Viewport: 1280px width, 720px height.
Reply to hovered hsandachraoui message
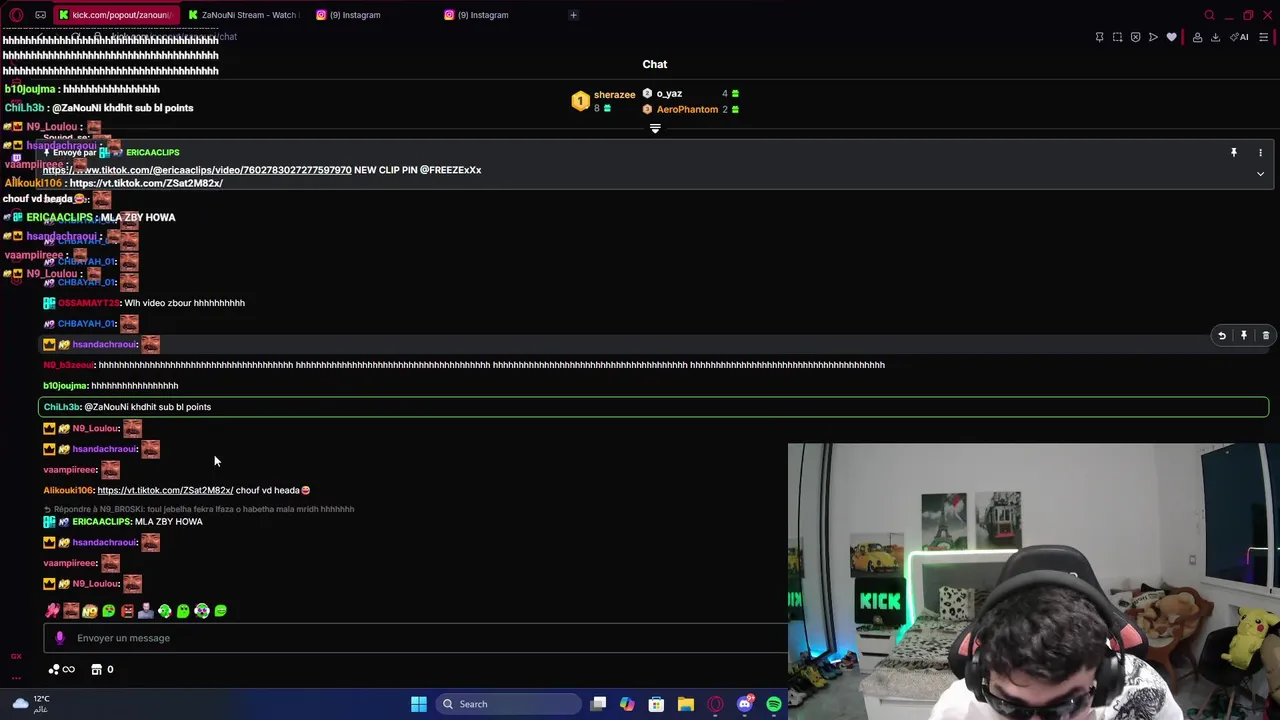1222,336
